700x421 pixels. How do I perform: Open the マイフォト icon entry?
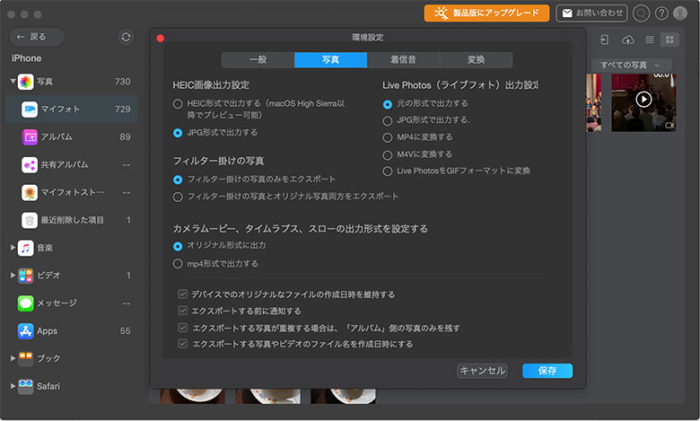pyautogui.click(x=29, y=109)
